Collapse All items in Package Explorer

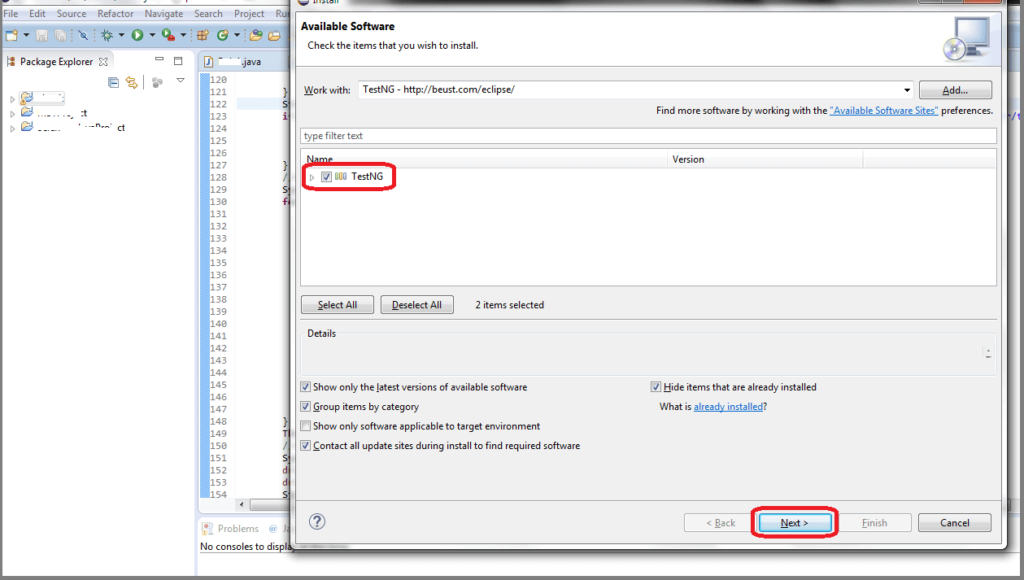[113, 81]
